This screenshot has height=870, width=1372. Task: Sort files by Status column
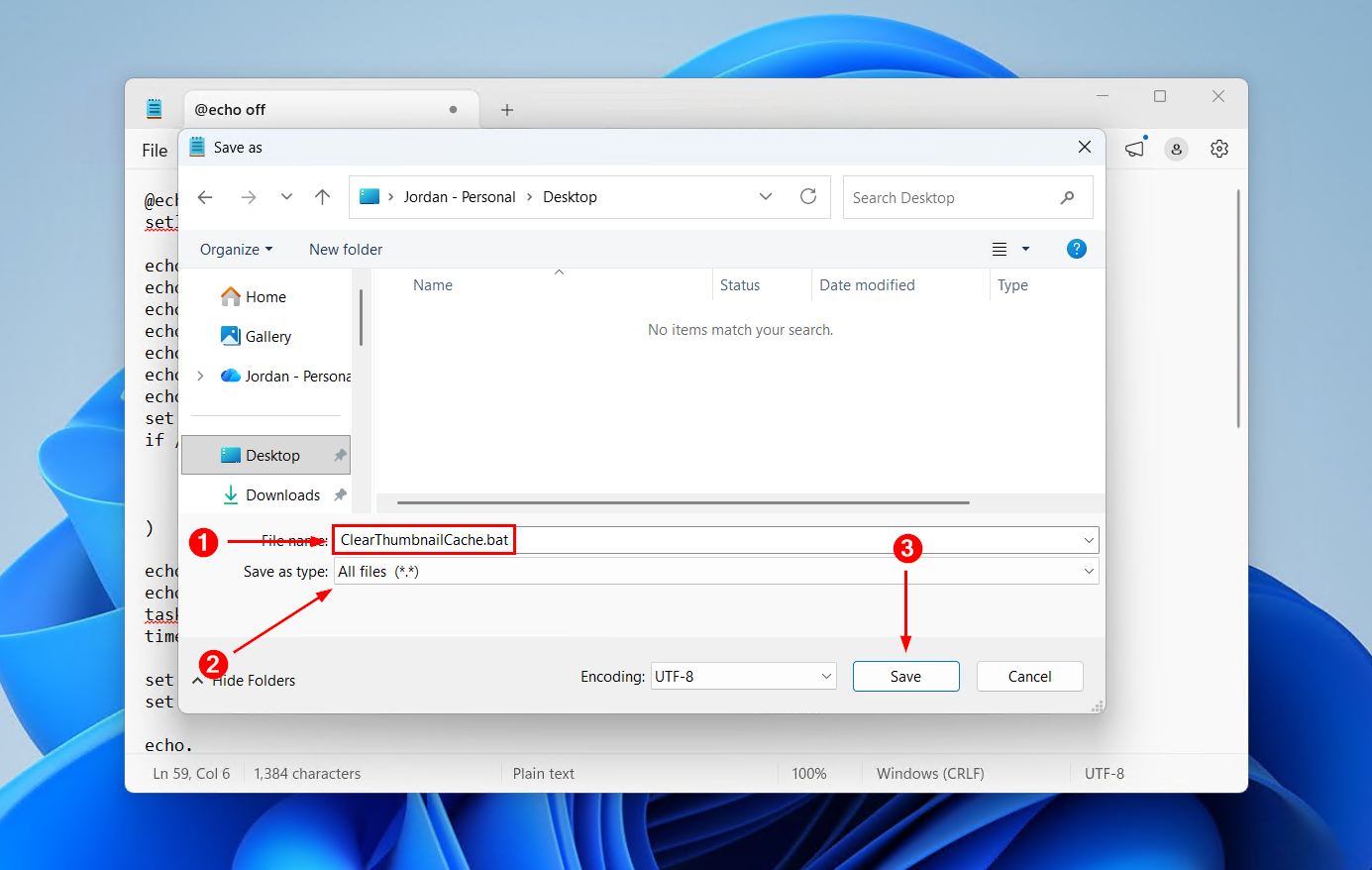coord(740,285)
